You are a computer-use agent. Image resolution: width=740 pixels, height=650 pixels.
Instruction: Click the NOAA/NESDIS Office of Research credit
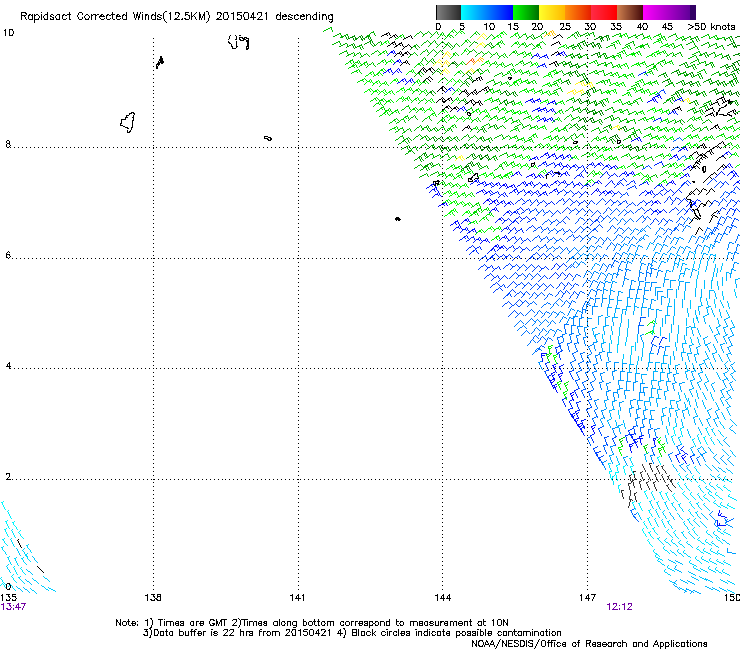(589, 644)
